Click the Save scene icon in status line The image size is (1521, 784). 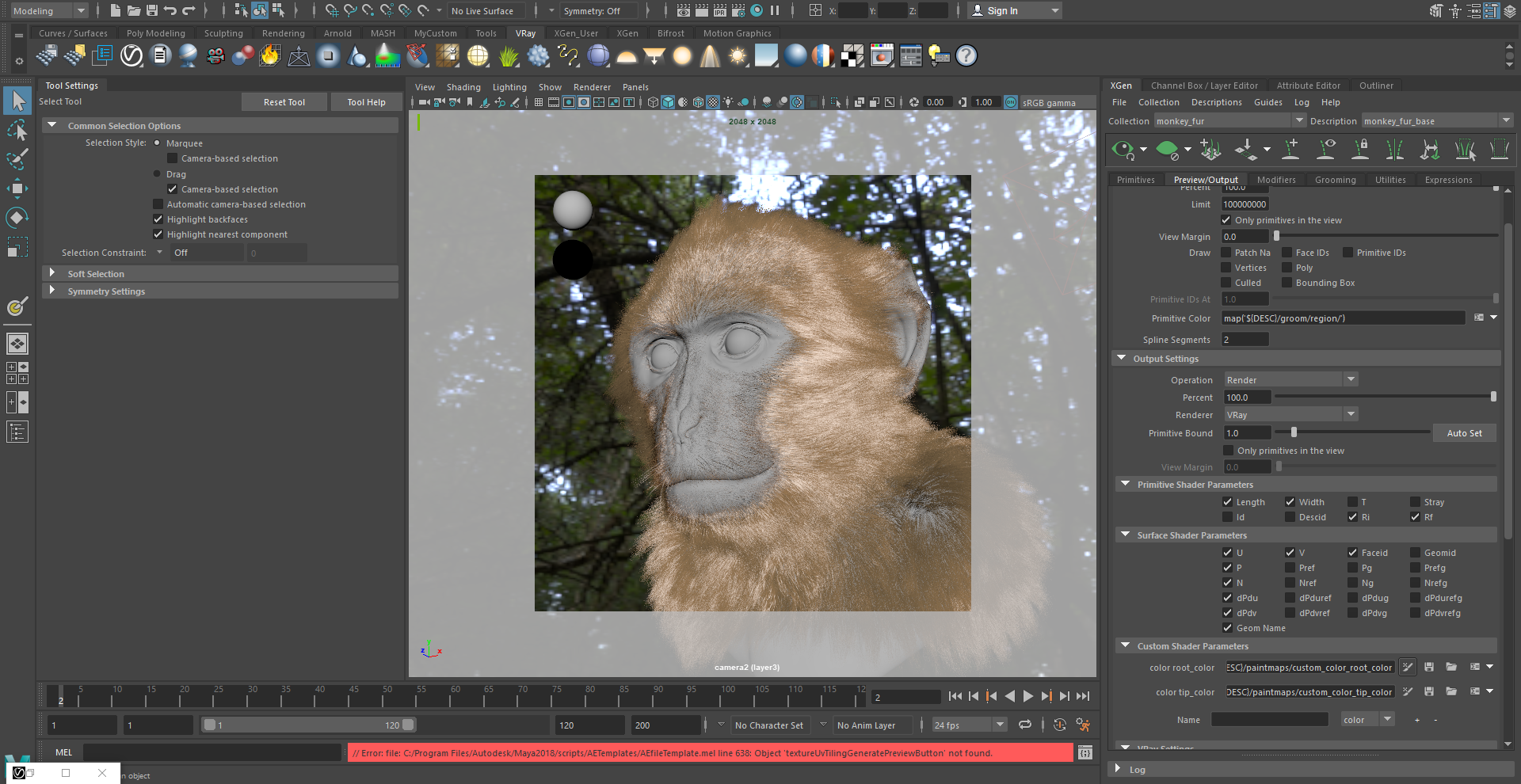[152, 10]
